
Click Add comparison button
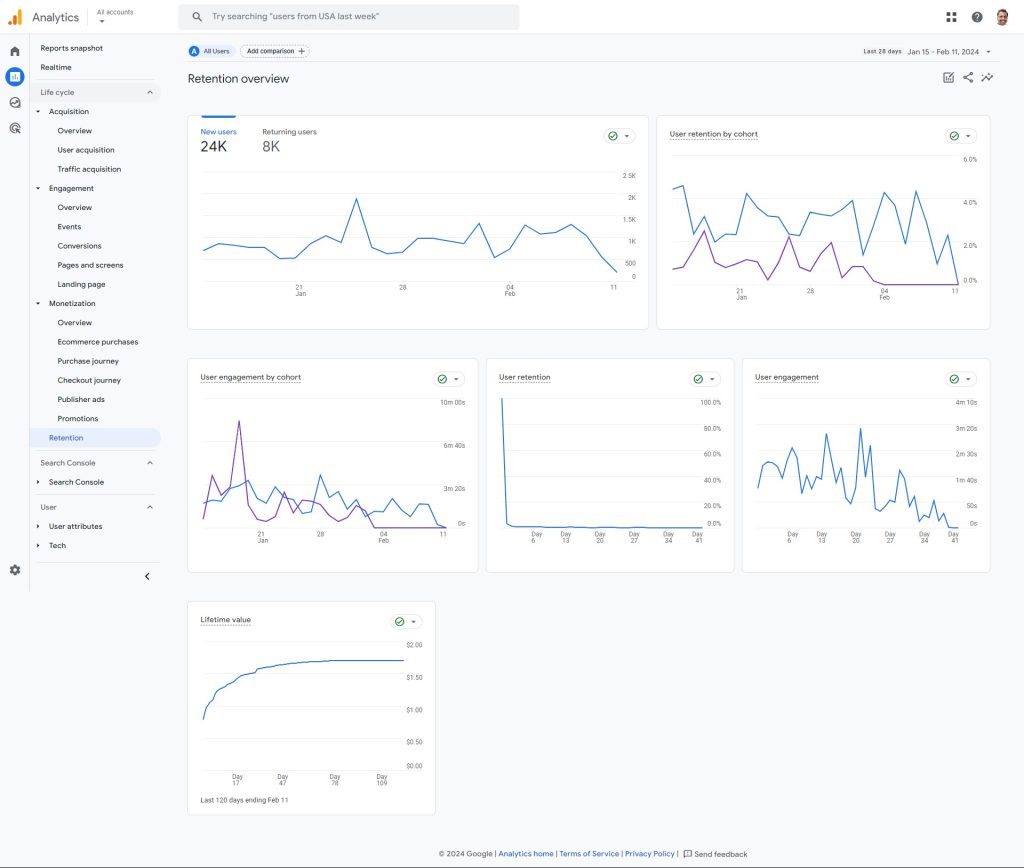tap(274, 51)
